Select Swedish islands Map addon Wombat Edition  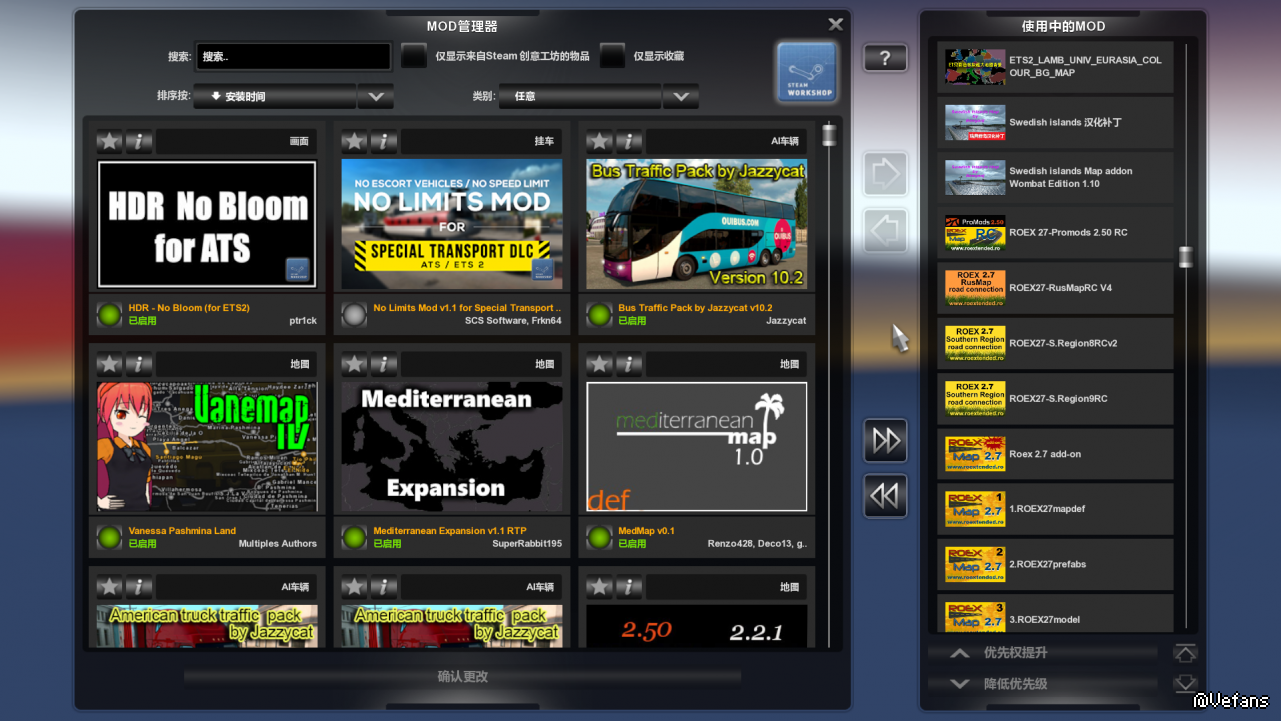click(x=1055, y=178)
